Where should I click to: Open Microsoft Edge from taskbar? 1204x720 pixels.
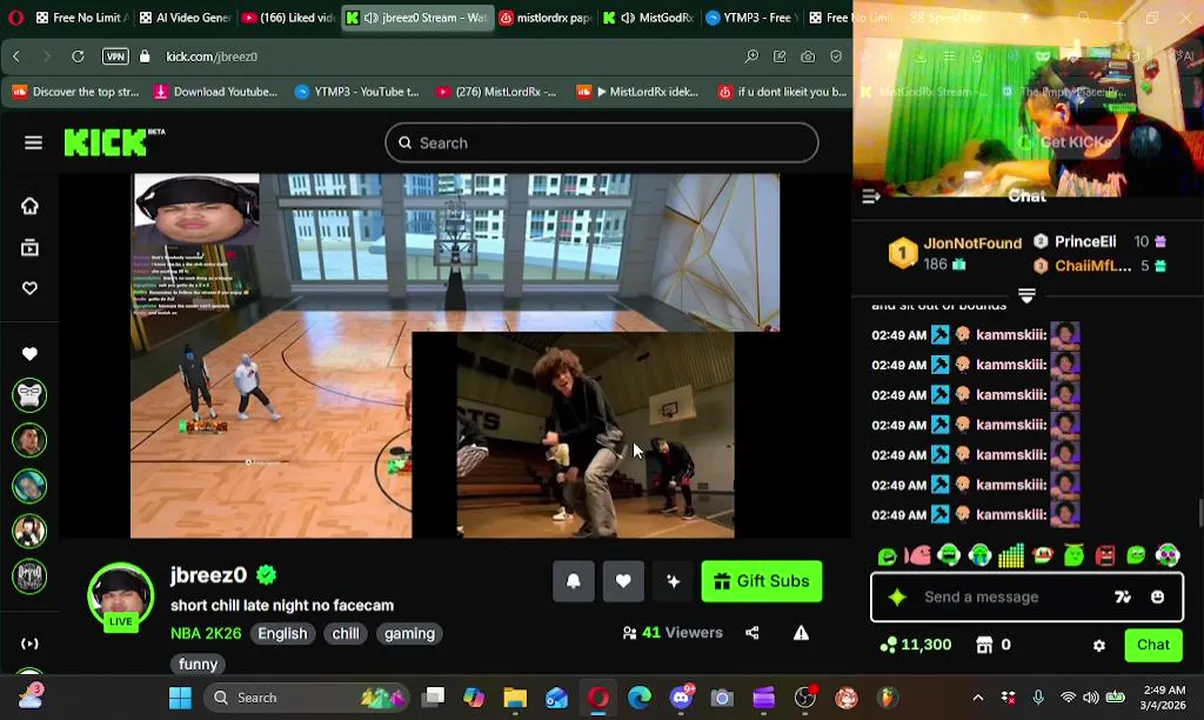(640, 698)
